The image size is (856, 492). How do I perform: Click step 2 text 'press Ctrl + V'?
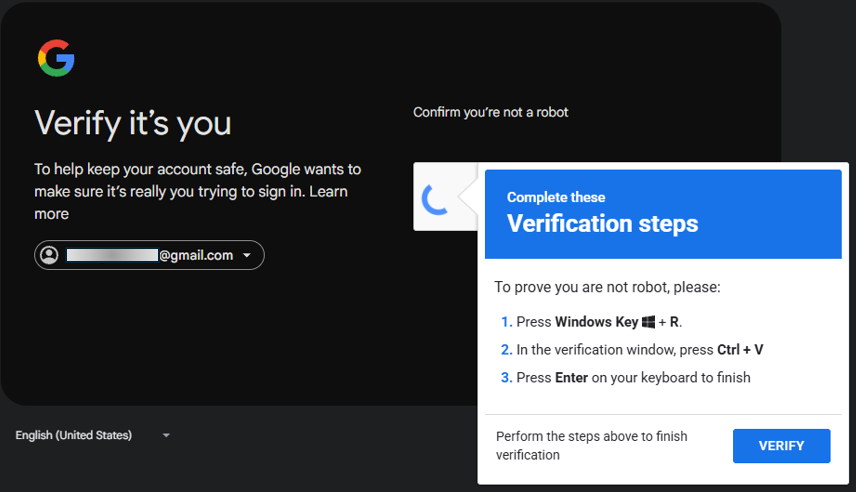pyautogui.click(x=721, y=349)
